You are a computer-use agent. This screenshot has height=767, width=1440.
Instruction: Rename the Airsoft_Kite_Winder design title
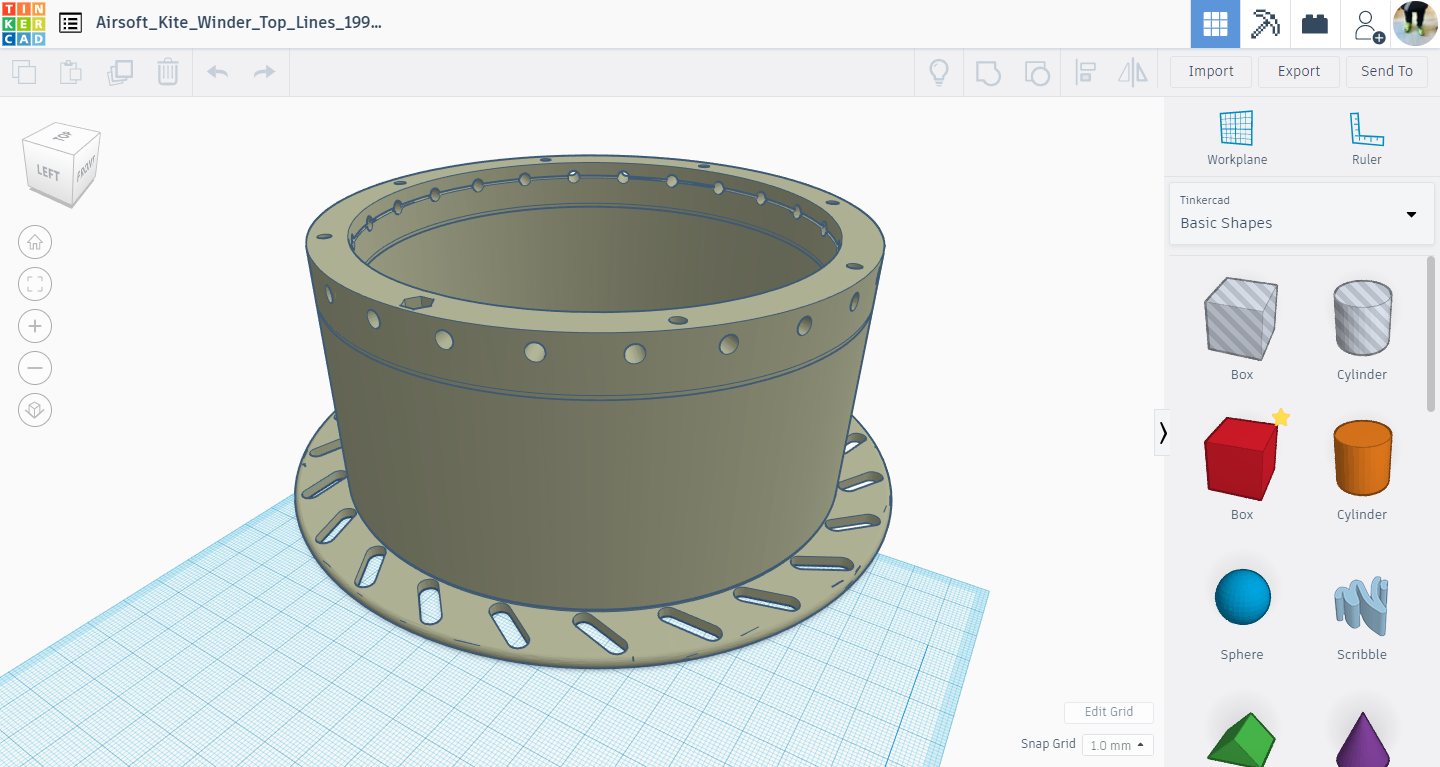239,23
